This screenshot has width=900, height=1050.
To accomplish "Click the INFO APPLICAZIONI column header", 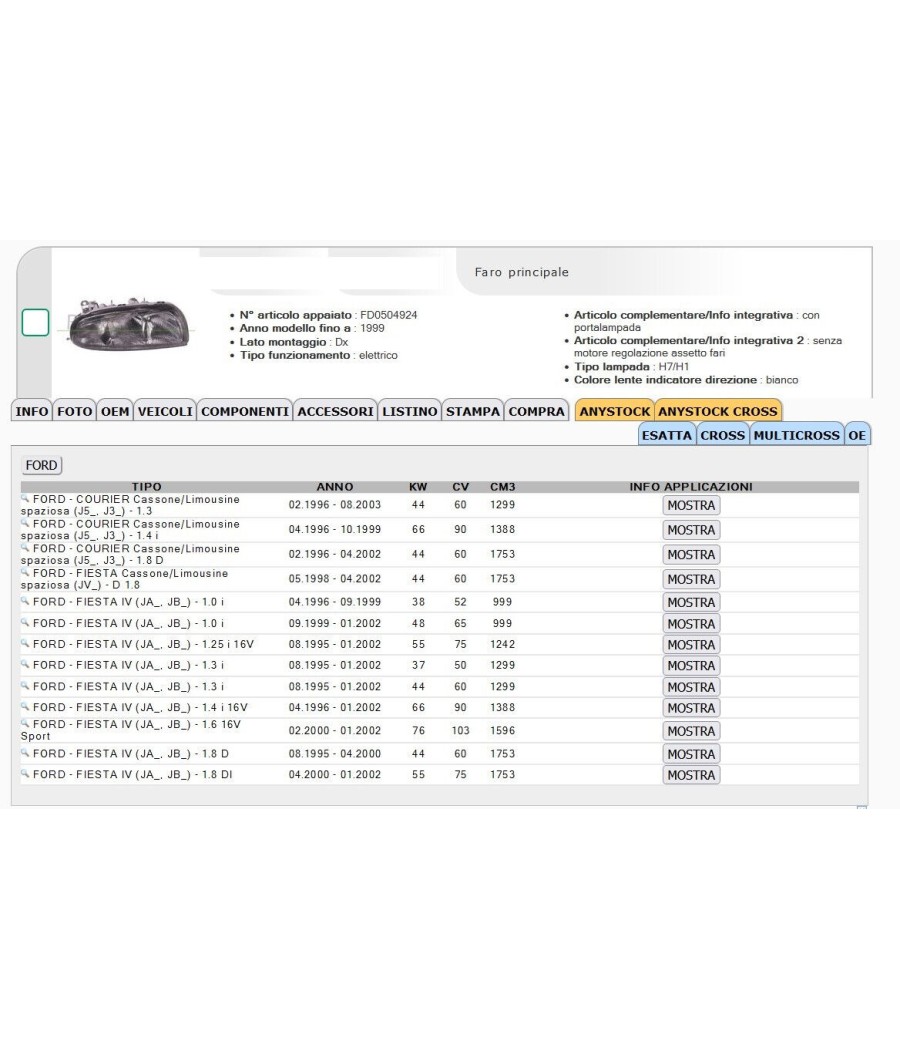I will click(691, 487).
